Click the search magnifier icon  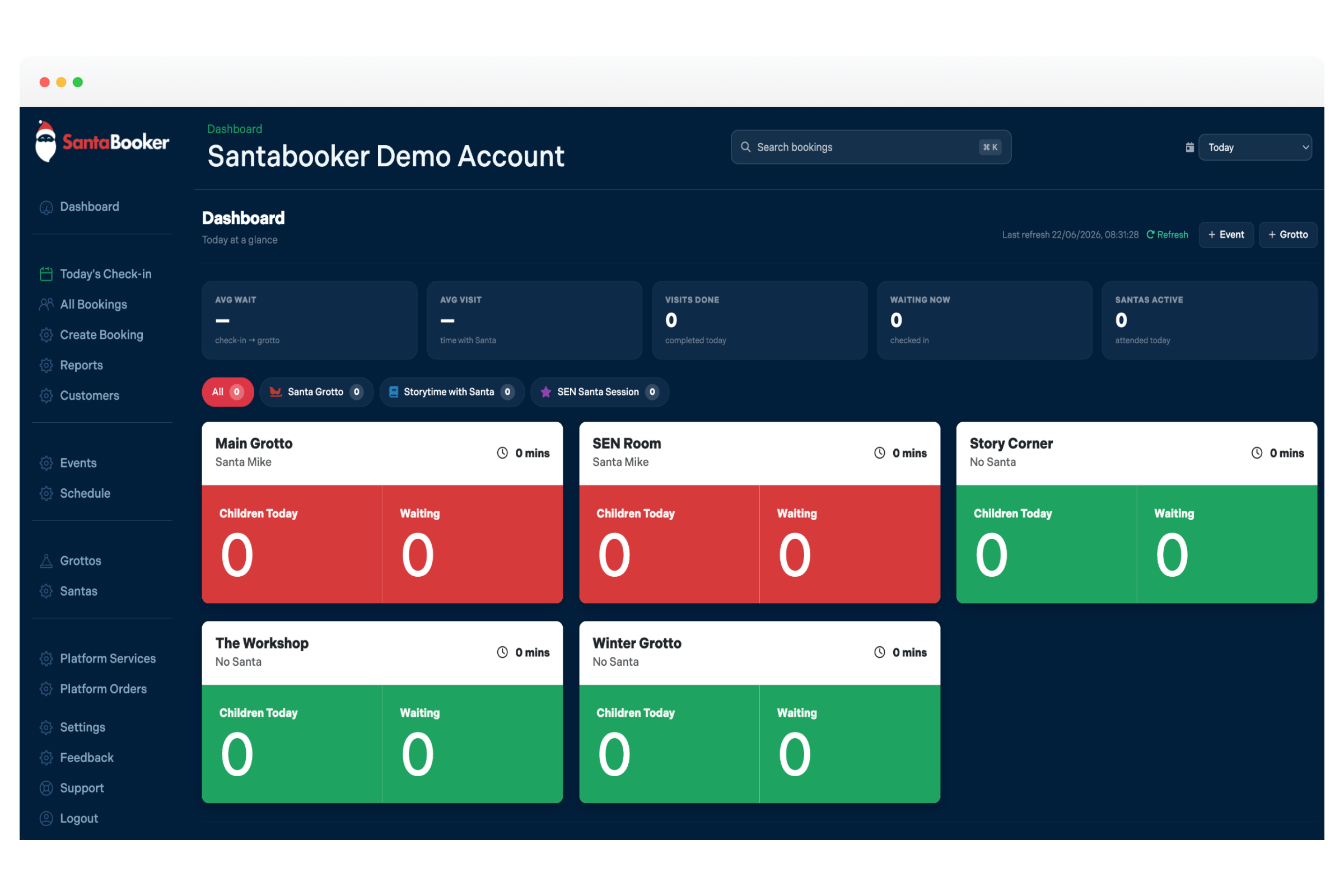[746, 147]
